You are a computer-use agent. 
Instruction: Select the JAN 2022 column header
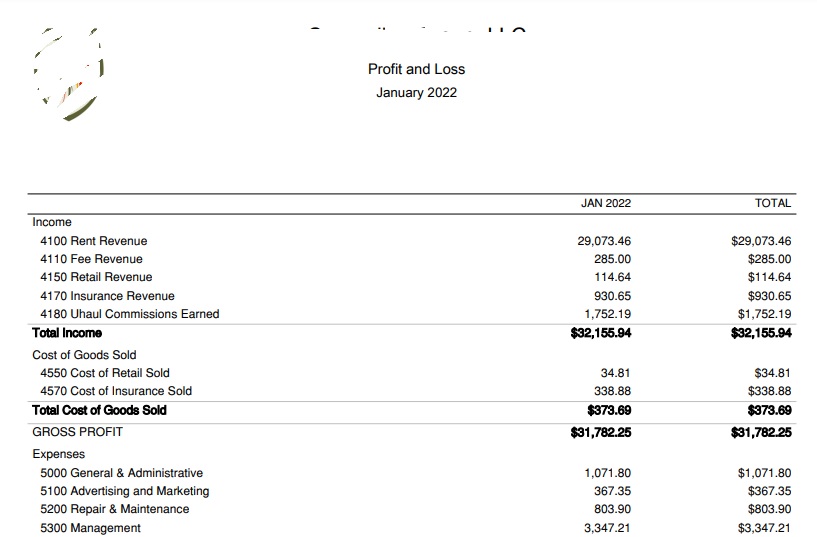click(x=605, y=203)
